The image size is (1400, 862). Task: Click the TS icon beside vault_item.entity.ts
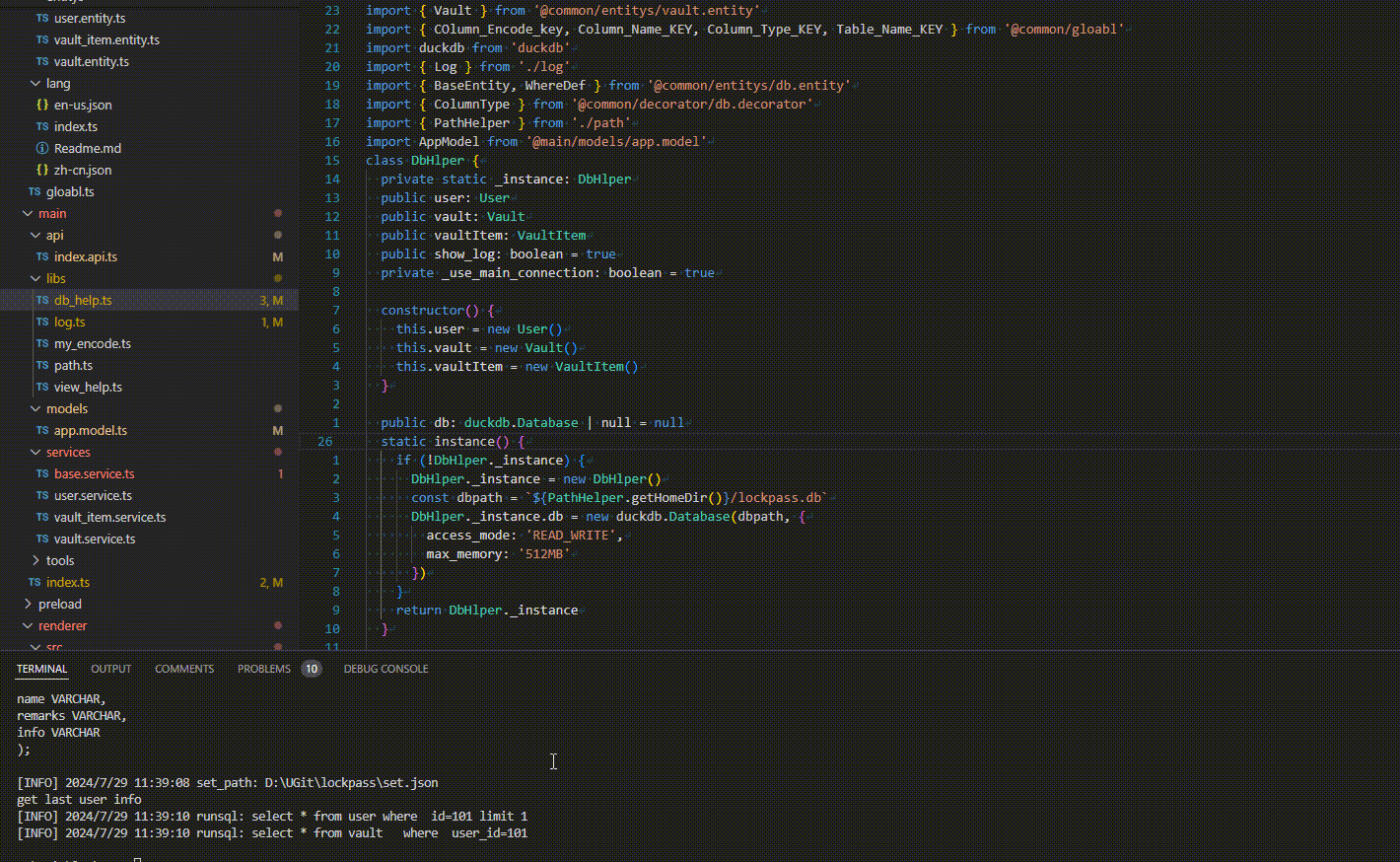(42, 40)
